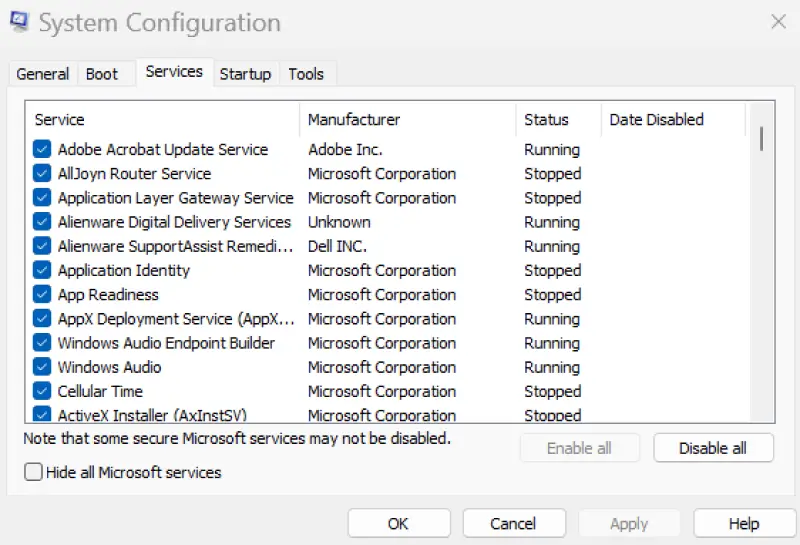Select the AllJoyn Router Service name
The image size is (800, 545).
tap(134, 174)
